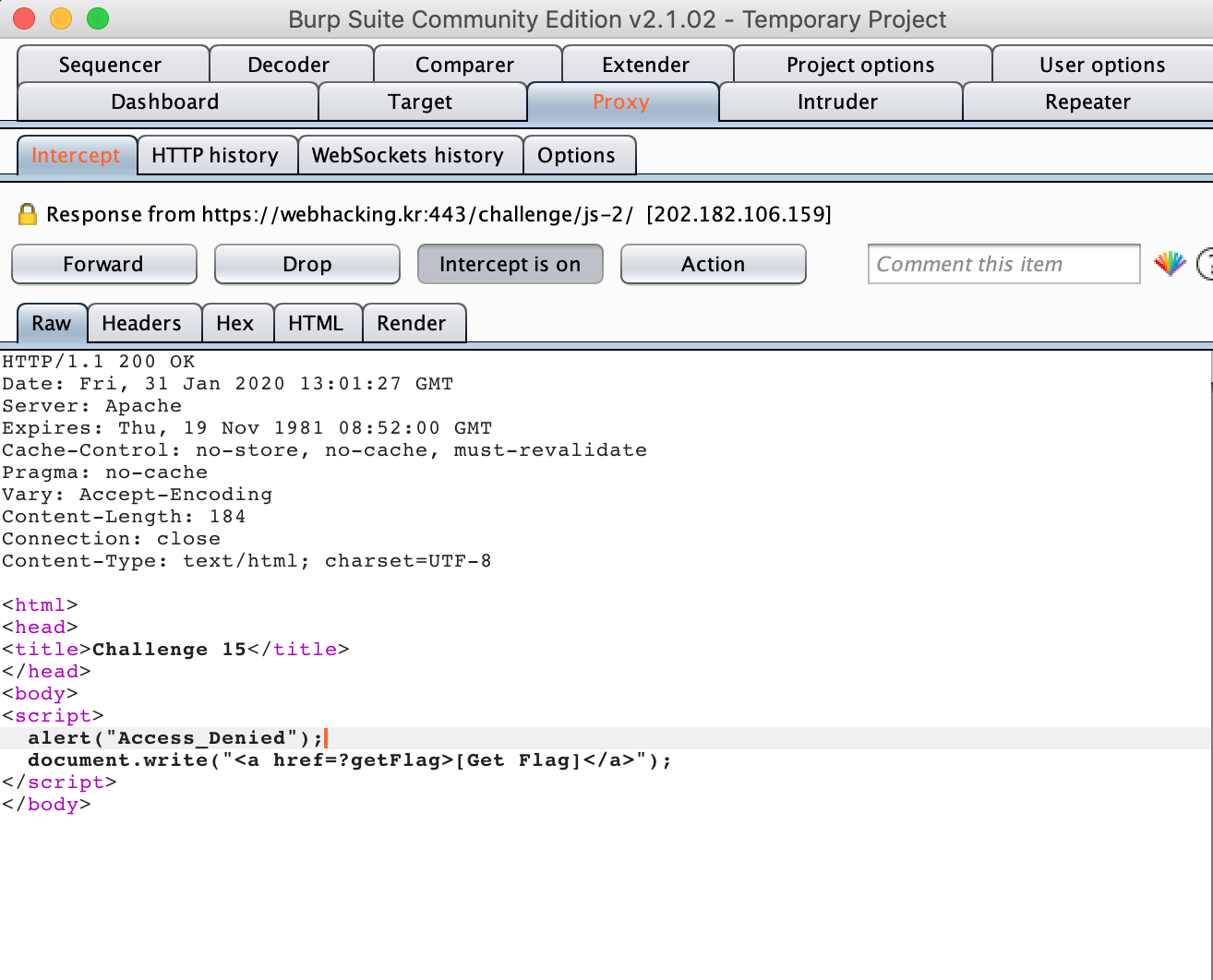Click the closing </script> tag line

point(59,783)
